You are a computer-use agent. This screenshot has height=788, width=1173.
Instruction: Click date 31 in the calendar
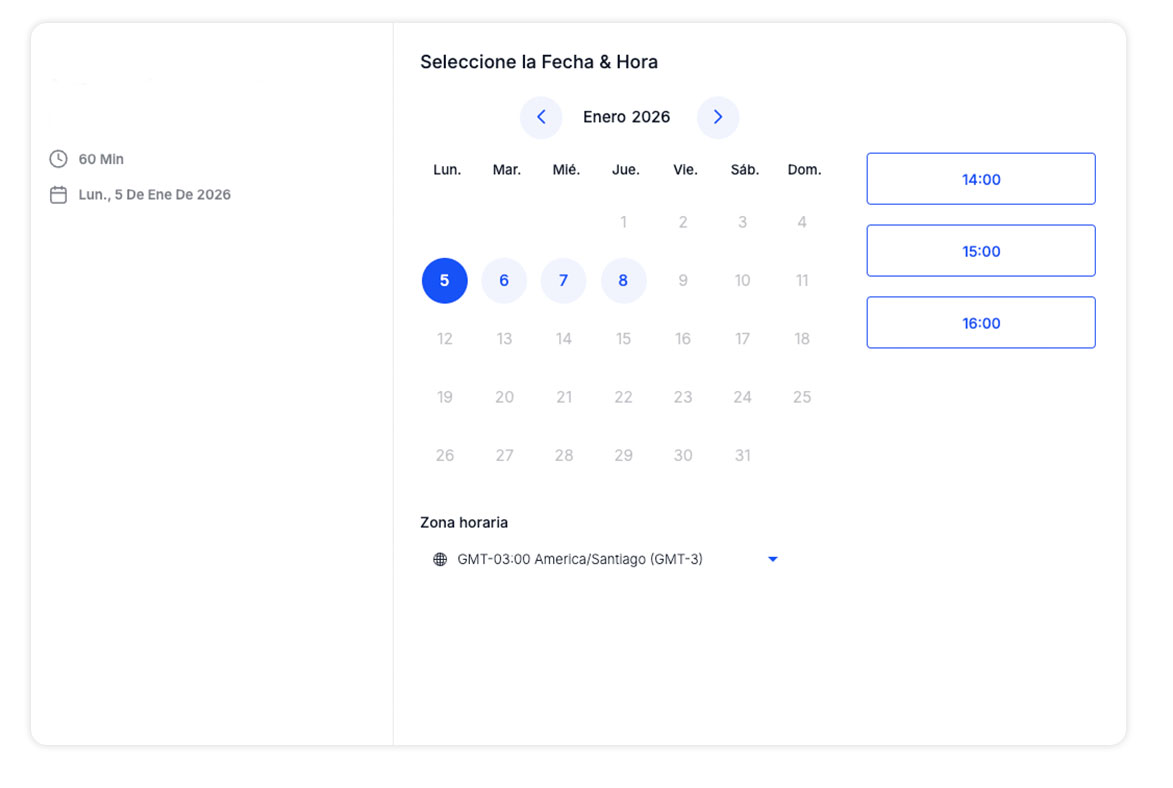(742, 456)
